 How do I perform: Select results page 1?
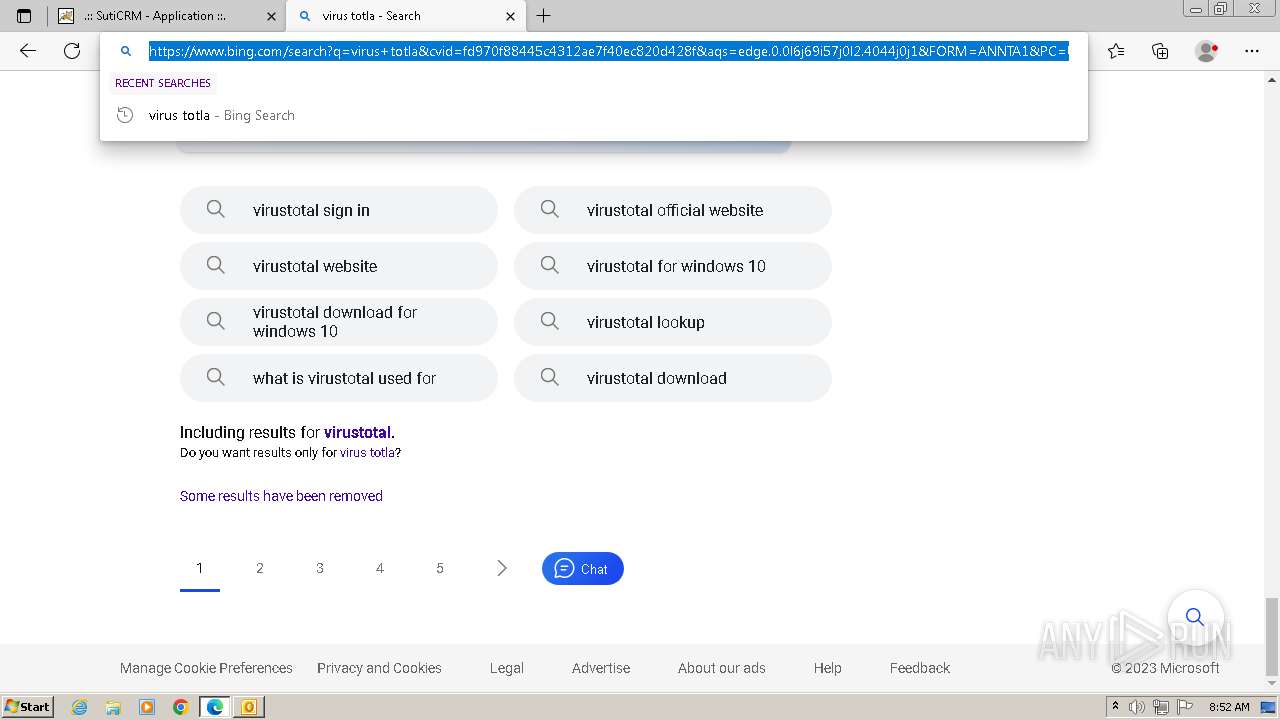[x=200, y=568]
